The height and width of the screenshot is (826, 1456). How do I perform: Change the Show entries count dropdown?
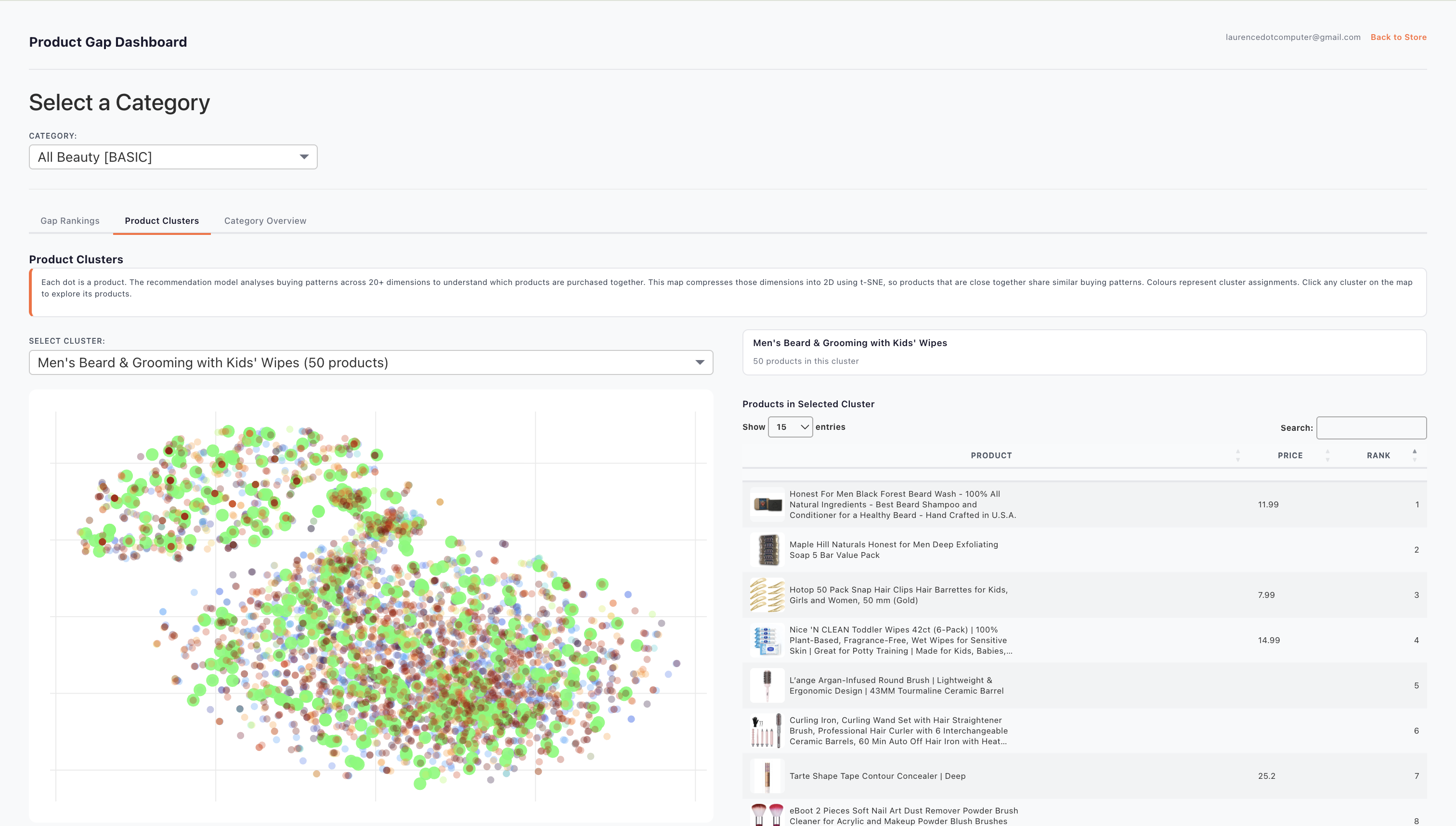coord(790,426)
